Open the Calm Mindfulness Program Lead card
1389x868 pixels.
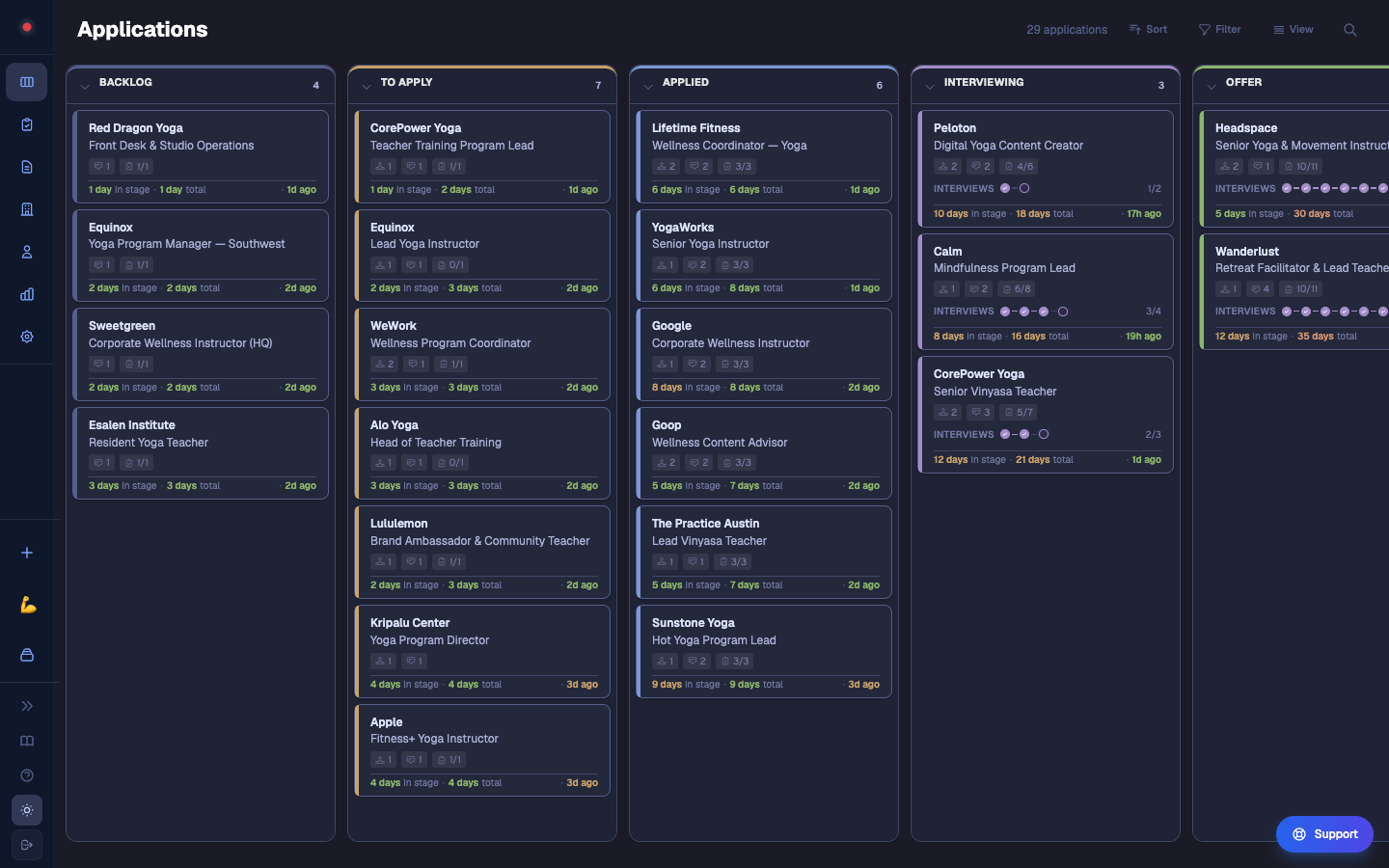click(1046, 291)
